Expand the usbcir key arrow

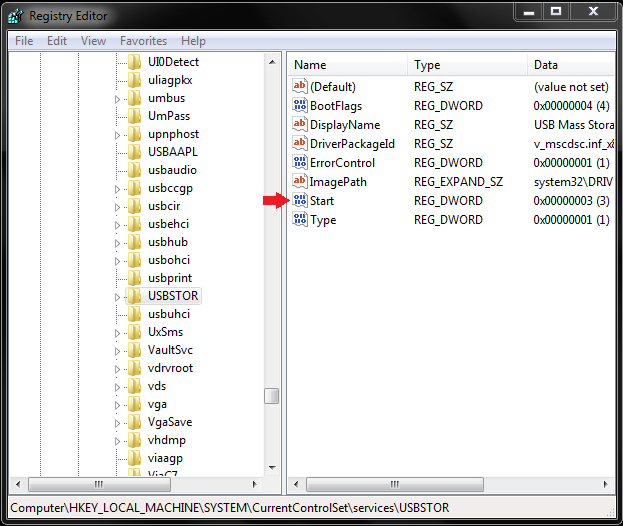tap(117, 207)
